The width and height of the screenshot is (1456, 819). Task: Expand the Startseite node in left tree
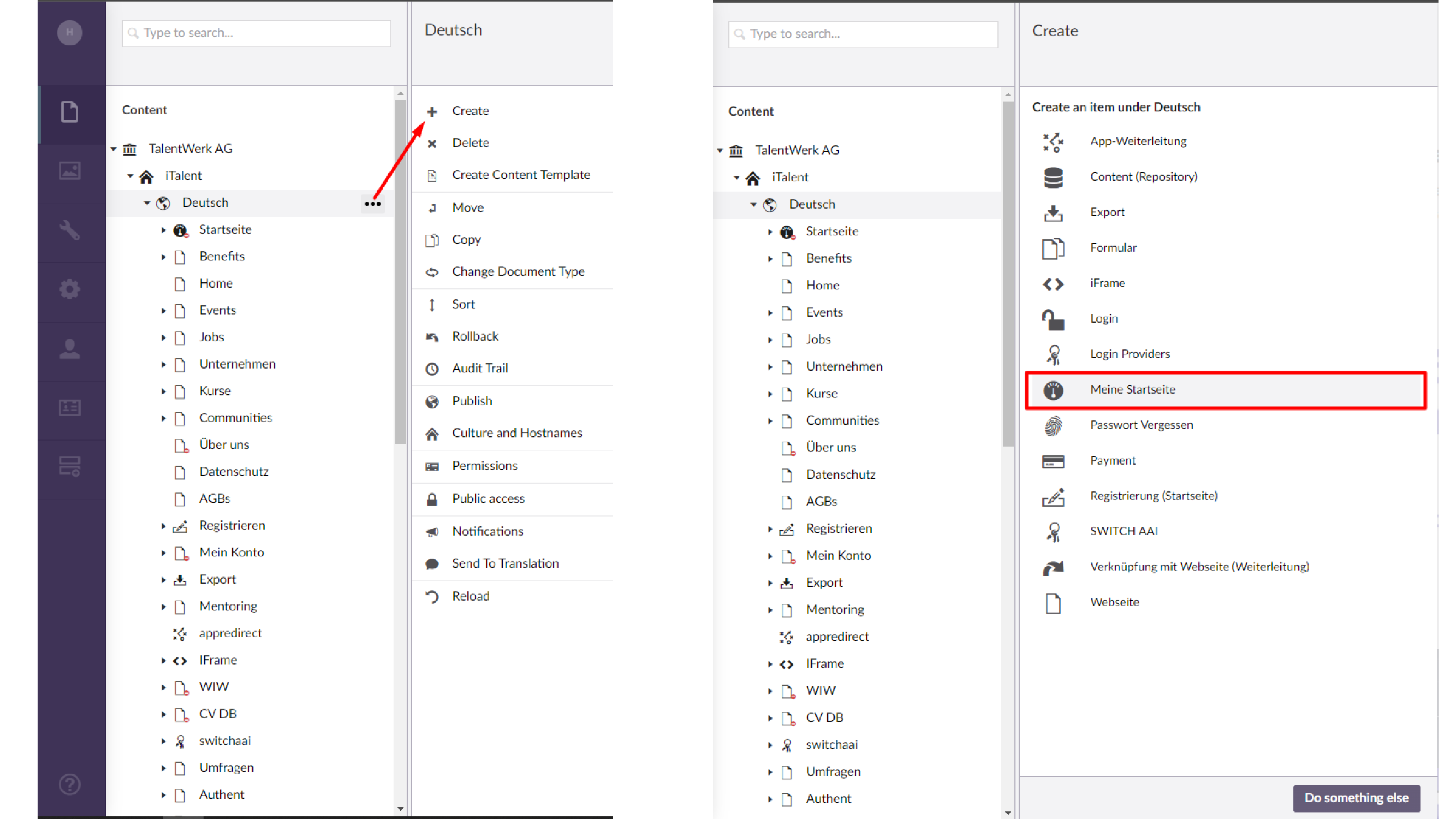click(x=163, y=230)
